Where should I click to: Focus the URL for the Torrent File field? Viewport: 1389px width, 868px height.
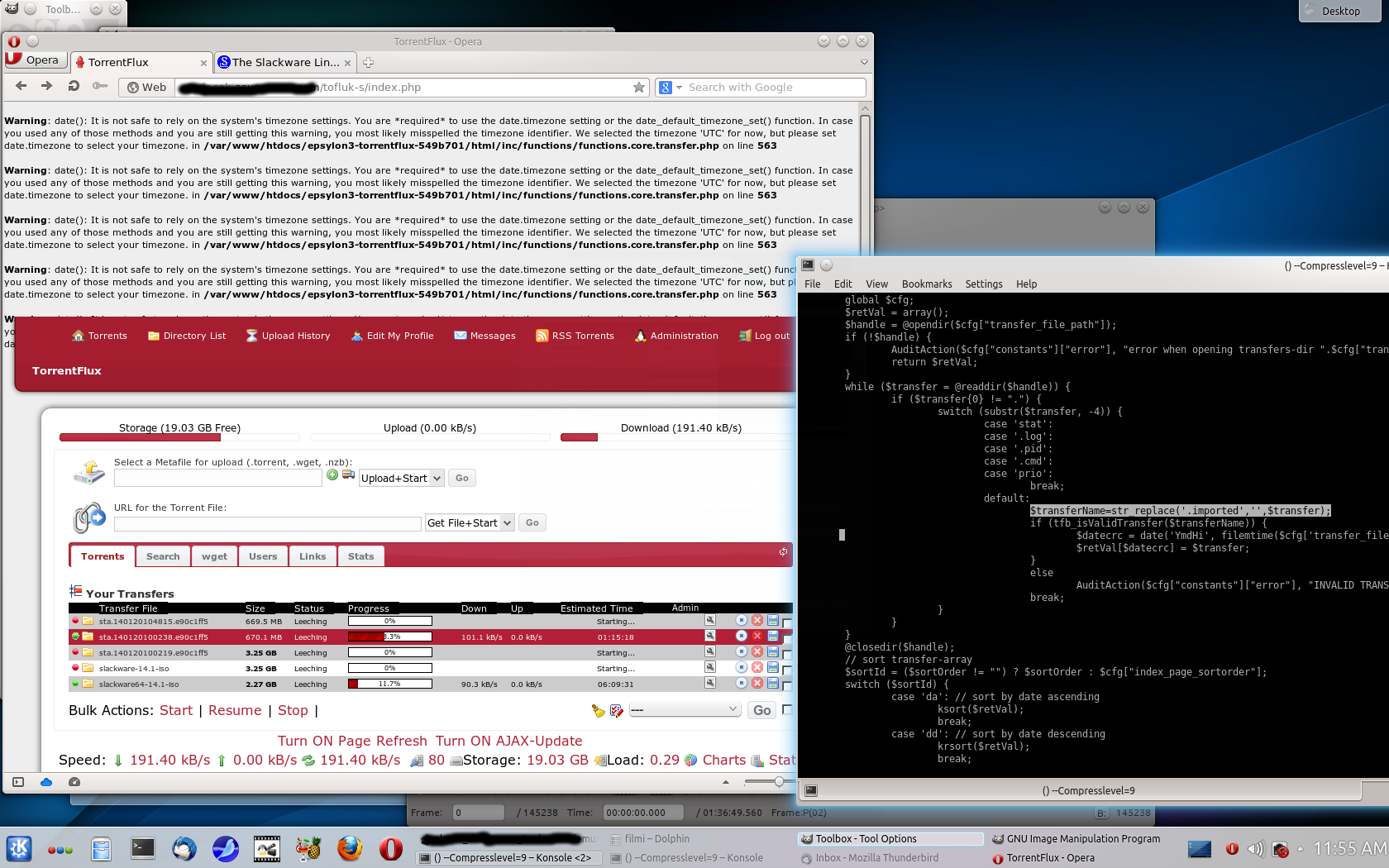coord(268,524)
